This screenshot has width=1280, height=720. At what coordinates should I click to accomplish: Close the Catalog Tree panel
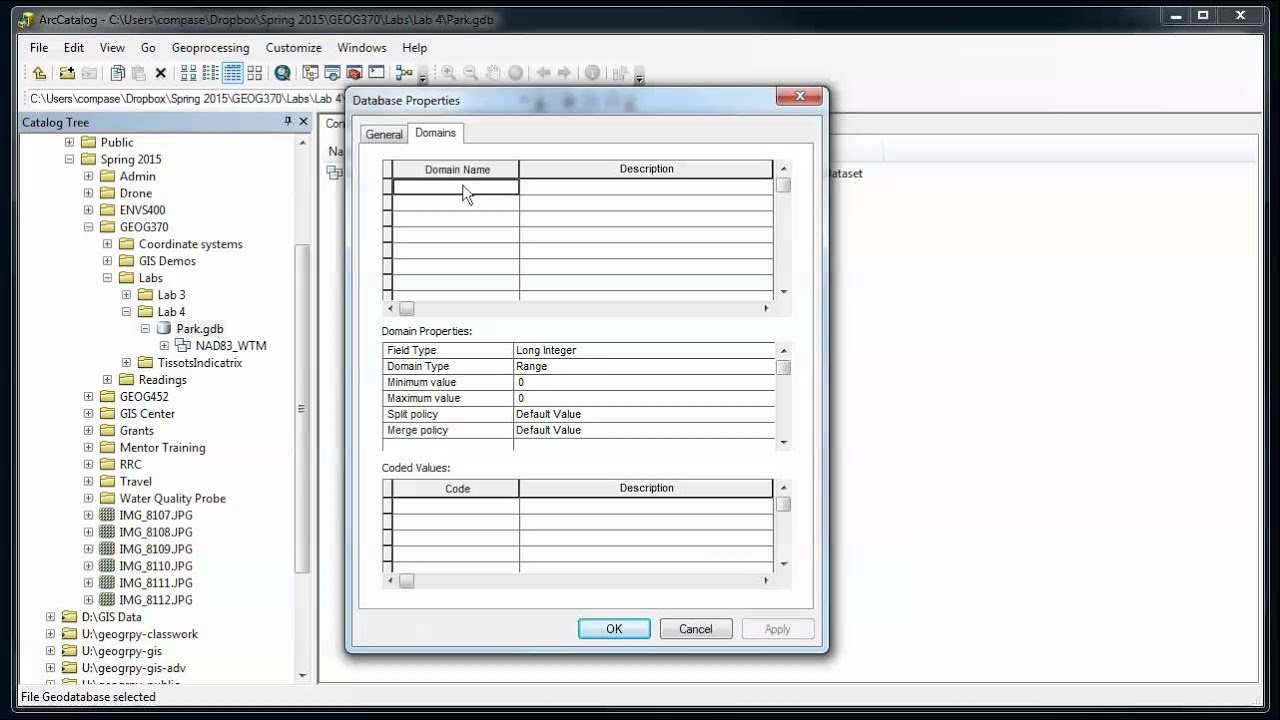coord(304,121)
